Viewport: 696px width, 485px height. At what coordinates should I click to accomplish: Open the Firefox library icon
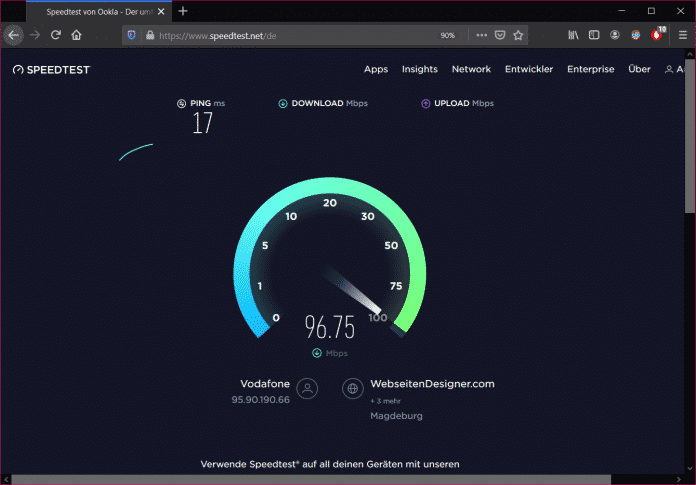click(573, 35)
